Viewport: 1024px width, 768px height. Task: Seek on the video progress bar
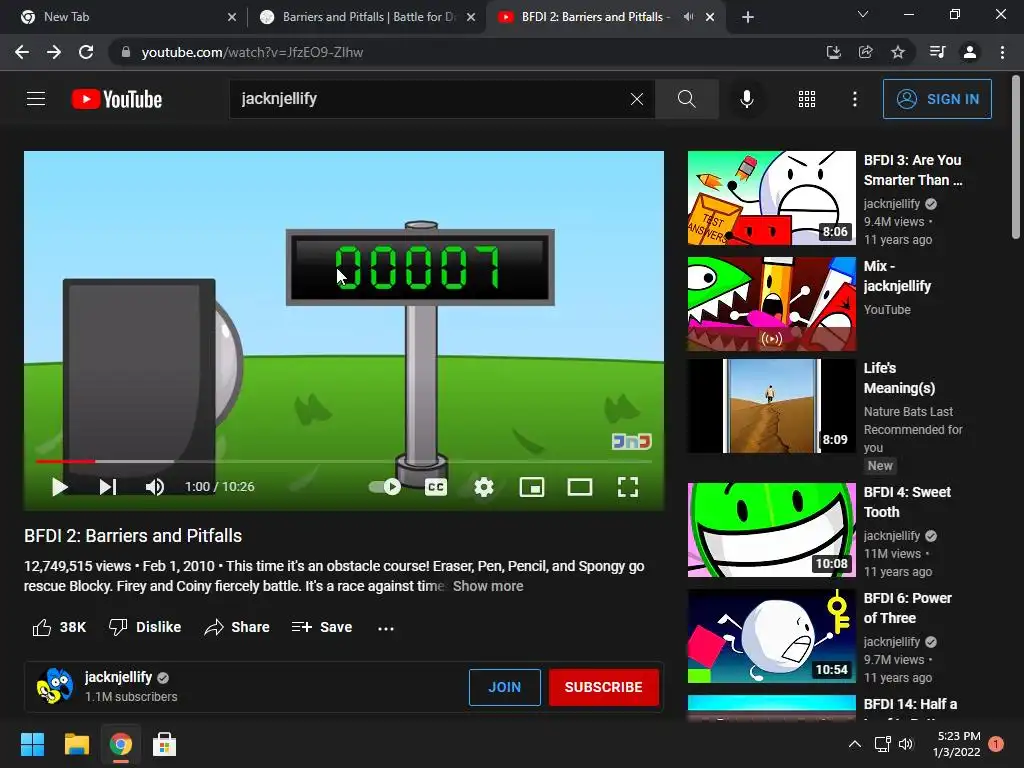(344, 461)
